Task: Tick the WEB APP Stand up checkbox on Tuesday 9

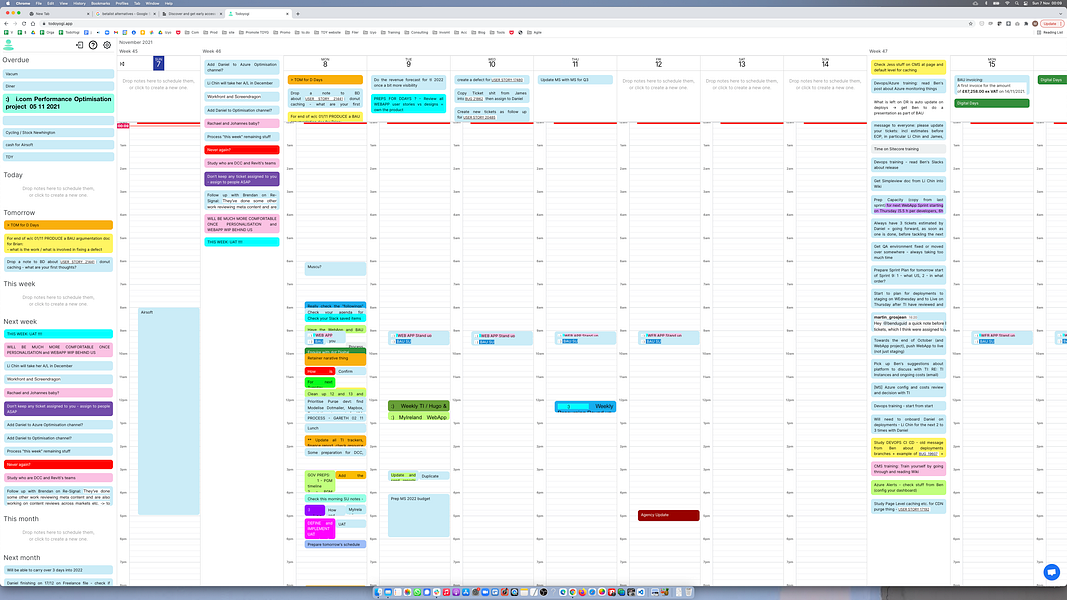Action: point(393,335)
